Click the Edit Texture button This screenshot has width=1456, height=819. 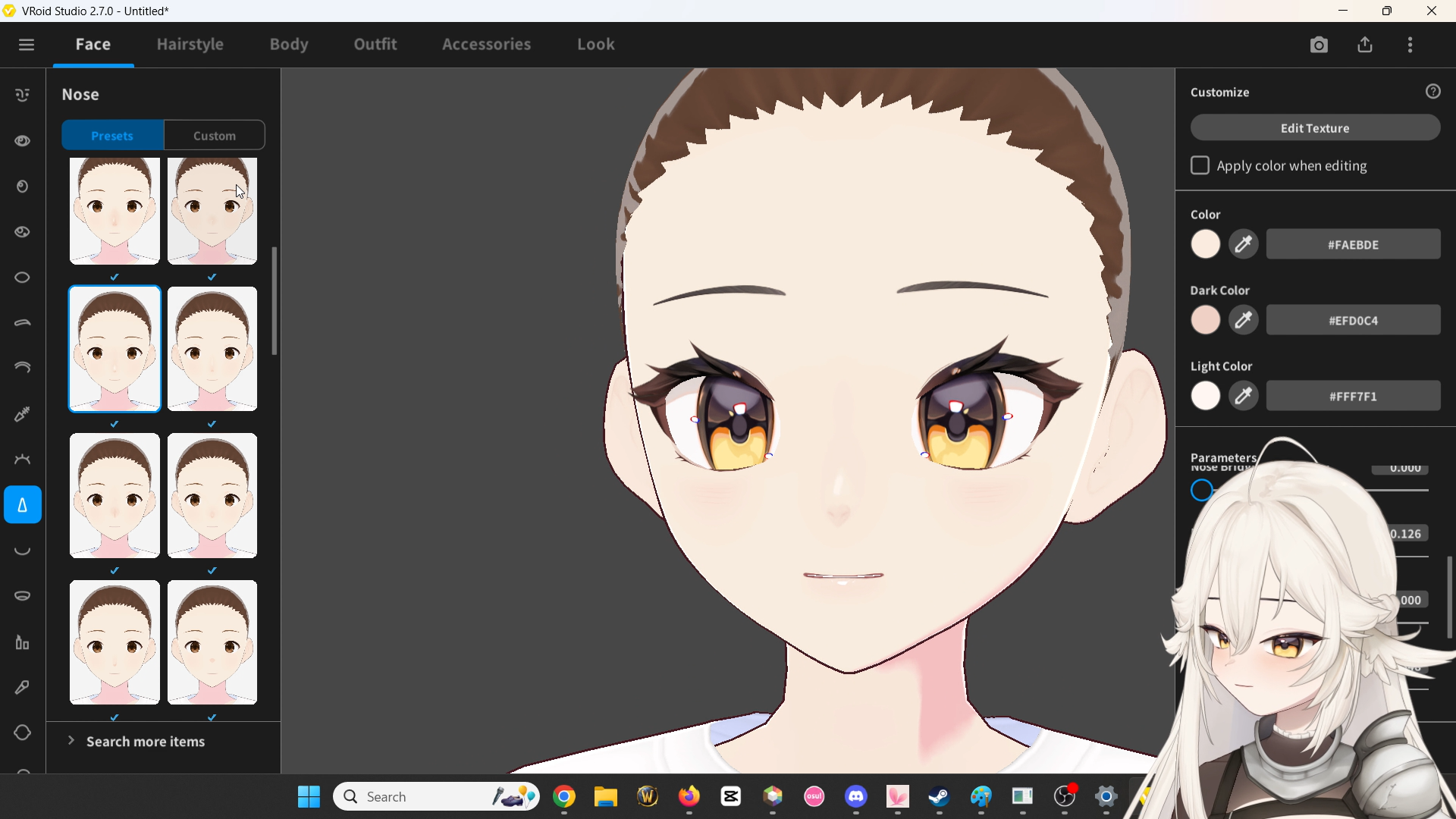point(1315,128)
